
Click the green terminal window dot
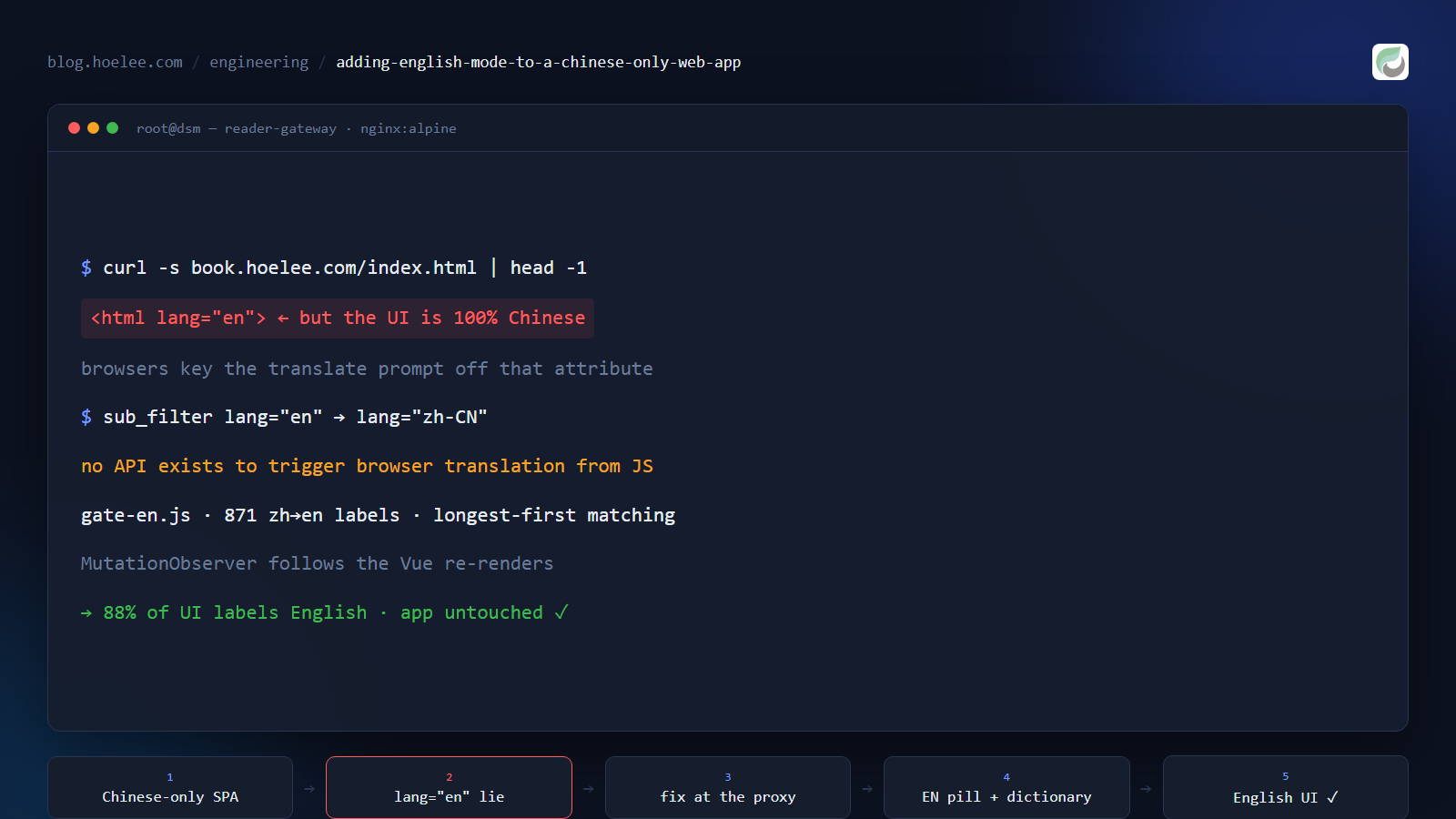pyautogui.click(x=113, y=128)
